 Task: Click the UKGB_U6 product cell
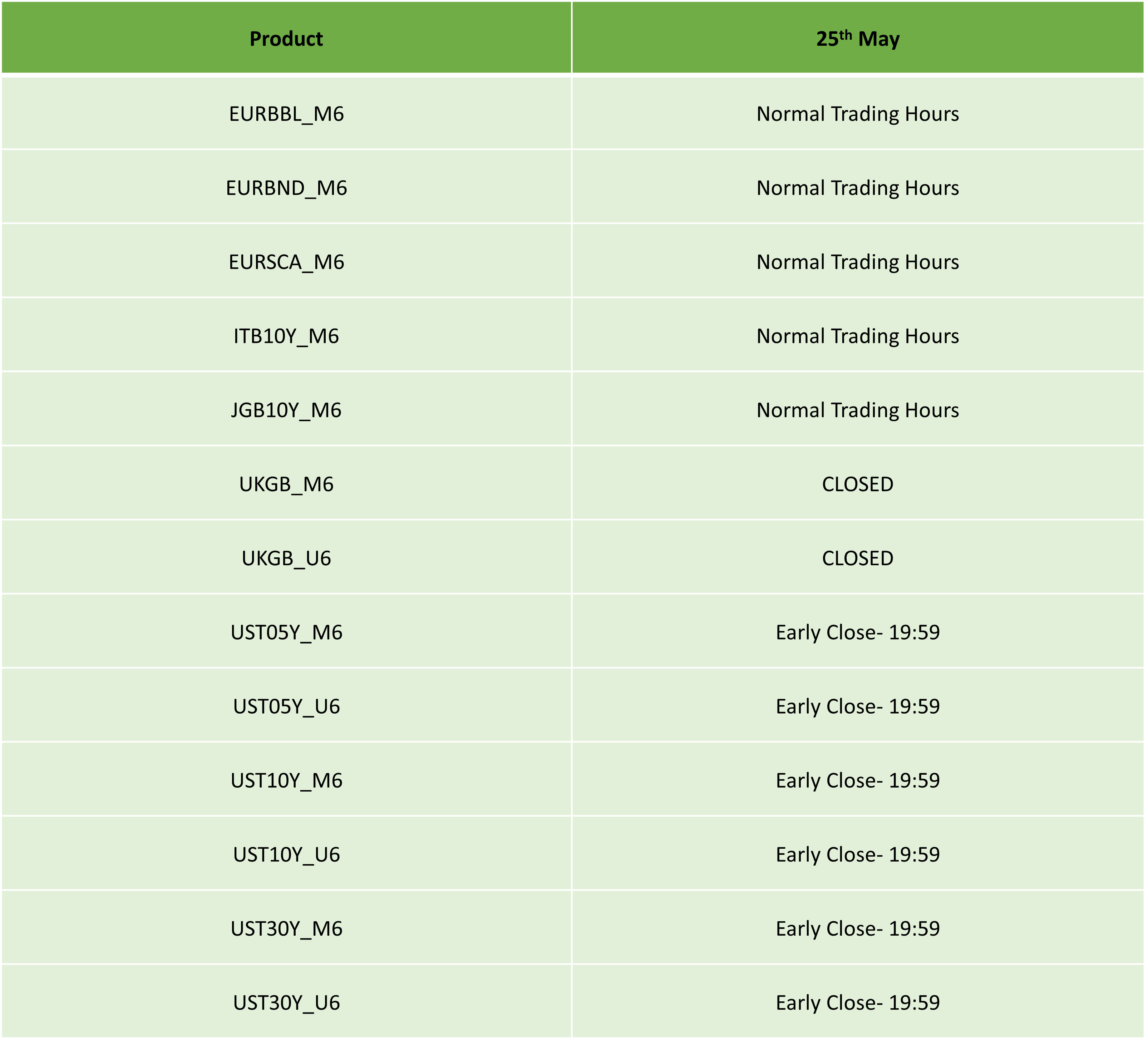286,558
